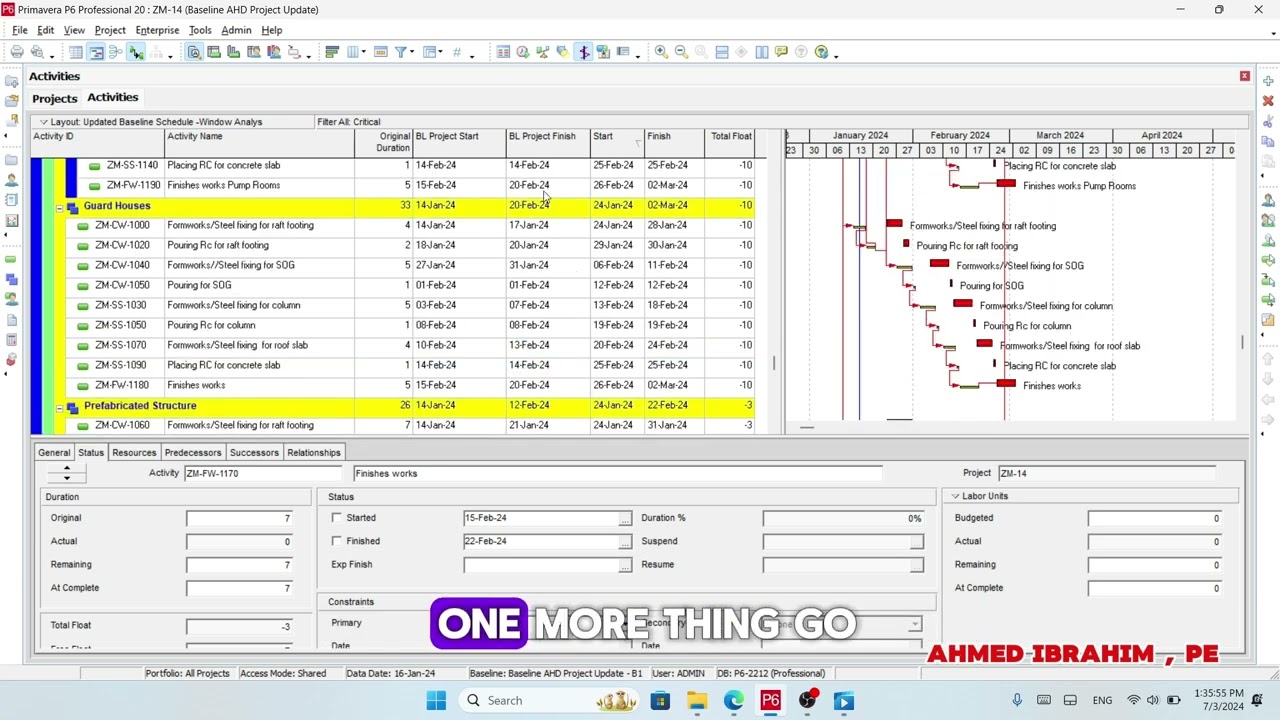Close the Activities panel with red X

pyautogui.click(x=1245, y=76)
